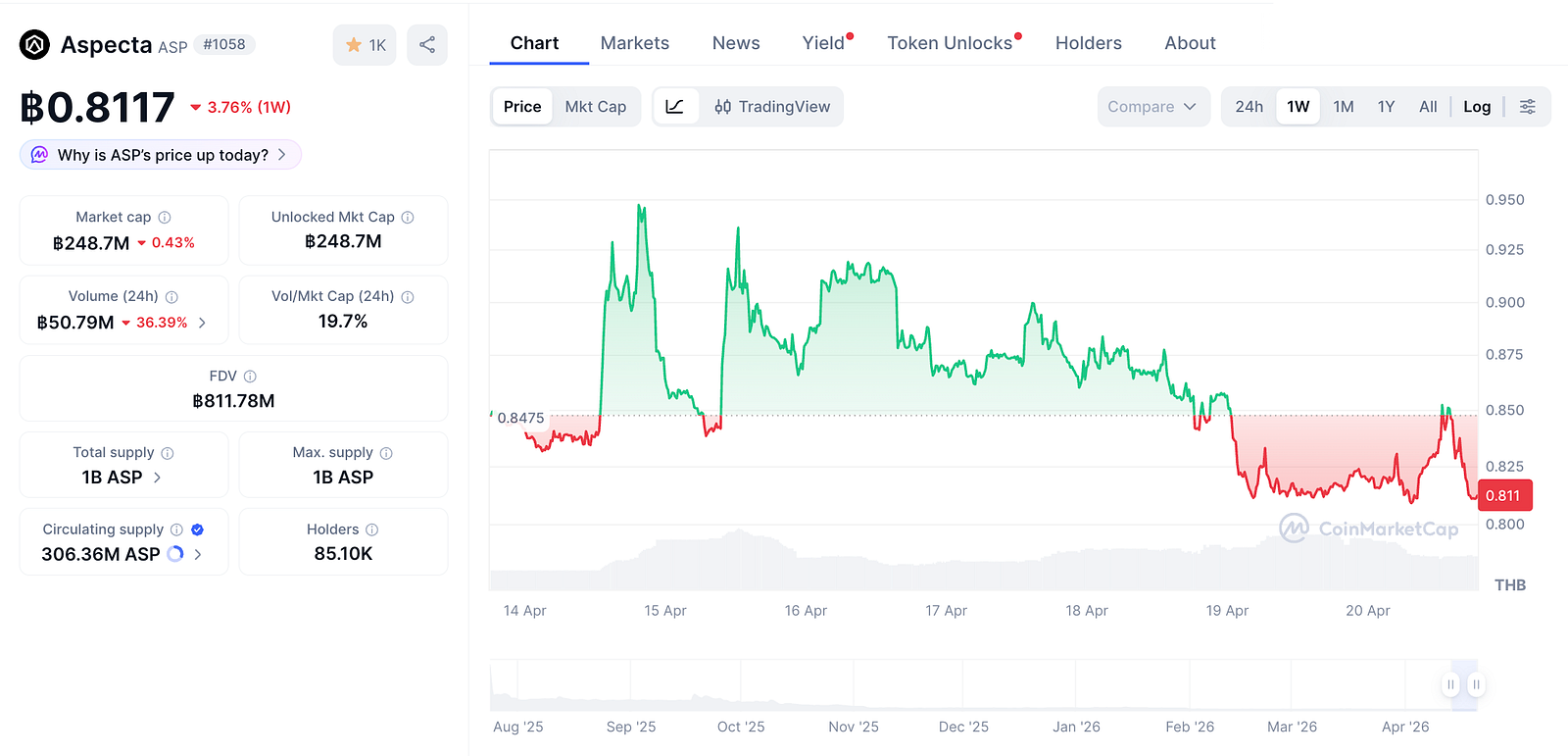Grab the left handle of range selector
This screenshot has width=1568, height=756.
click(1450, 684)
